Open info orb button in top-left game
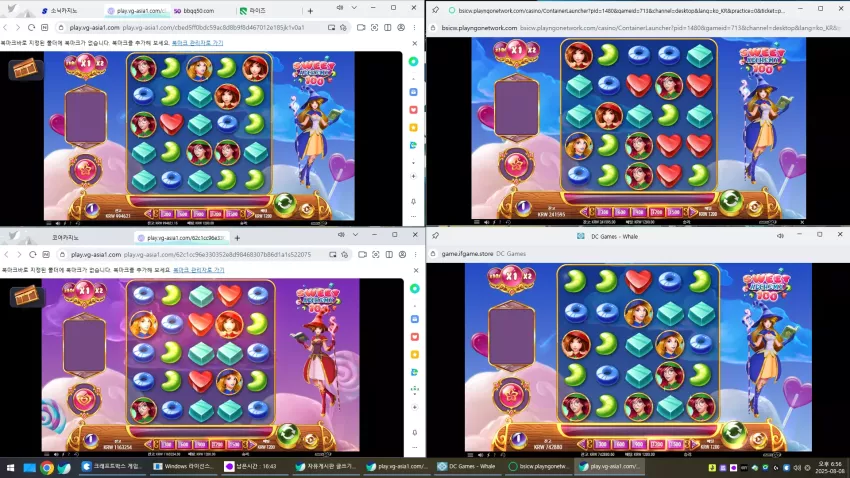Image resolution: width=850 pixels, height=478 pixels. [91, 209]
